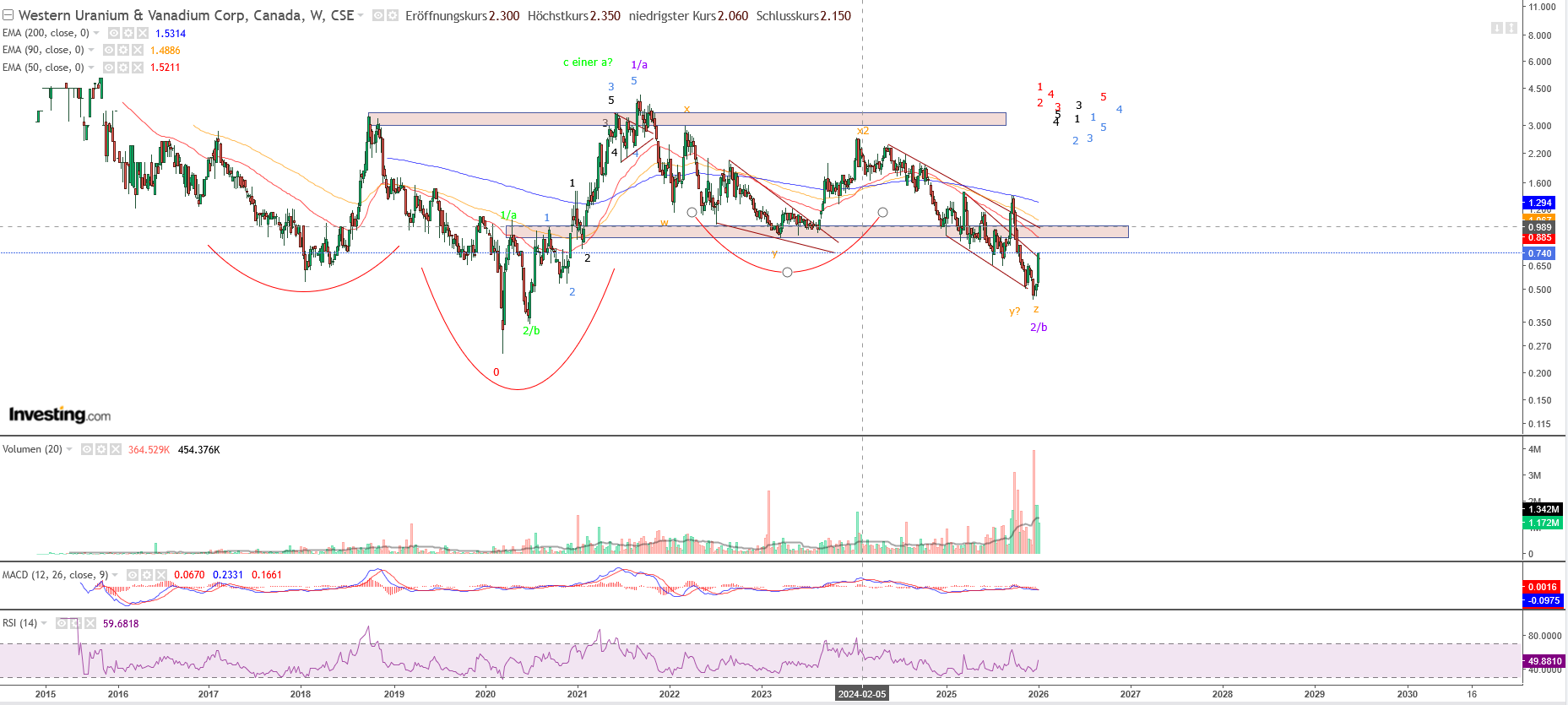The width and height of the screenshot is (1568, 705).
Task: Open settings gear for EMA 50
Action: coord(123,68)
